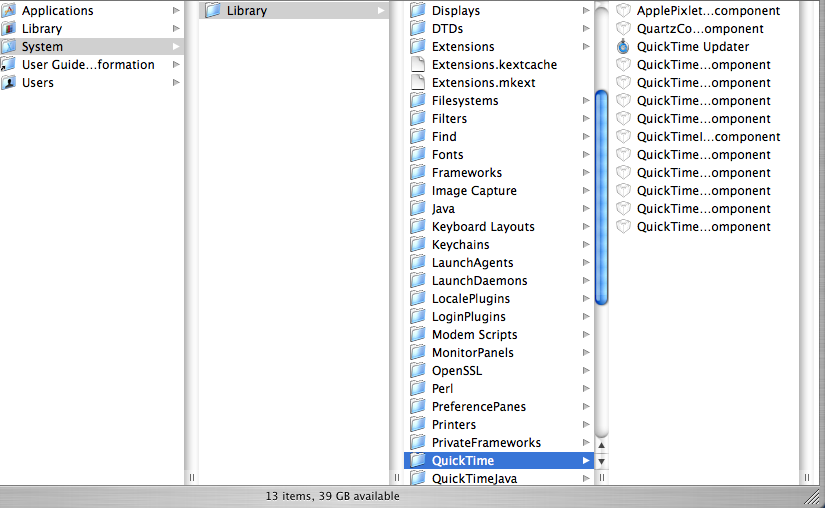
Task: Click the arrow beside LaunchDaemons
Action: click(586, 280)
